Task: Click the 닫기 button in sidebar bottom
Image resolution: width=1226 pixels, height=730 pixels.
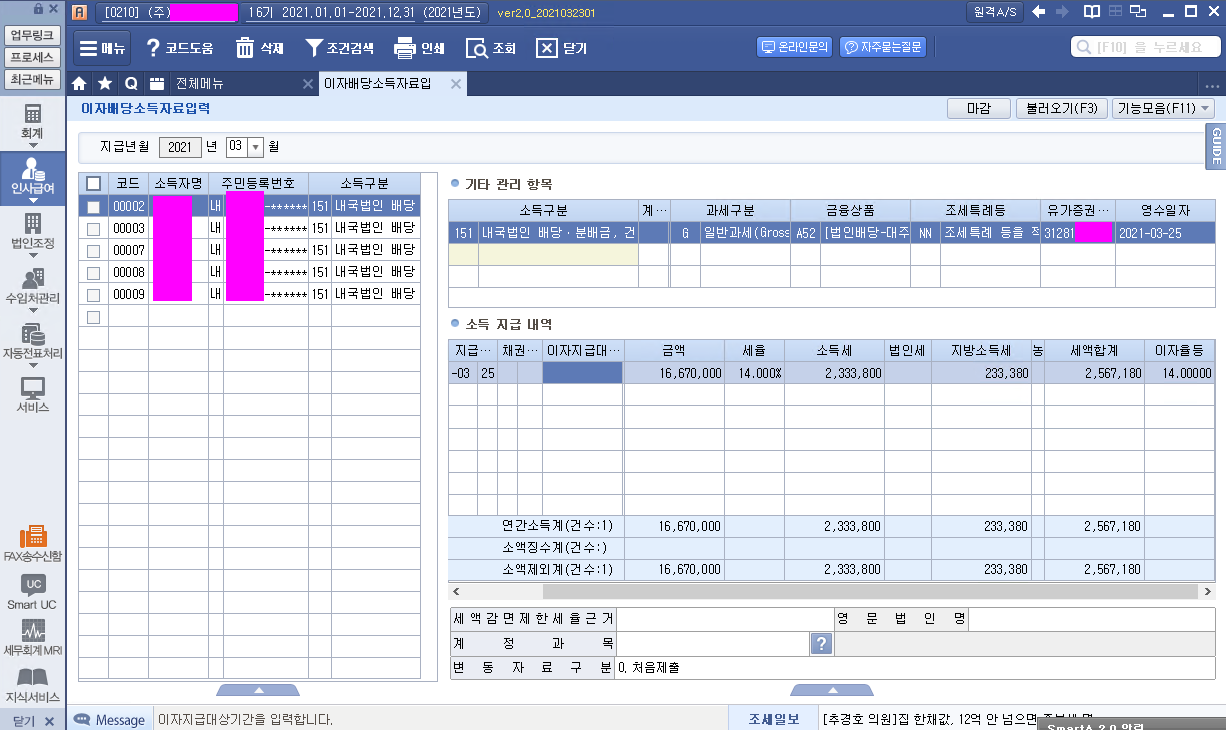Action: (33, 720)
